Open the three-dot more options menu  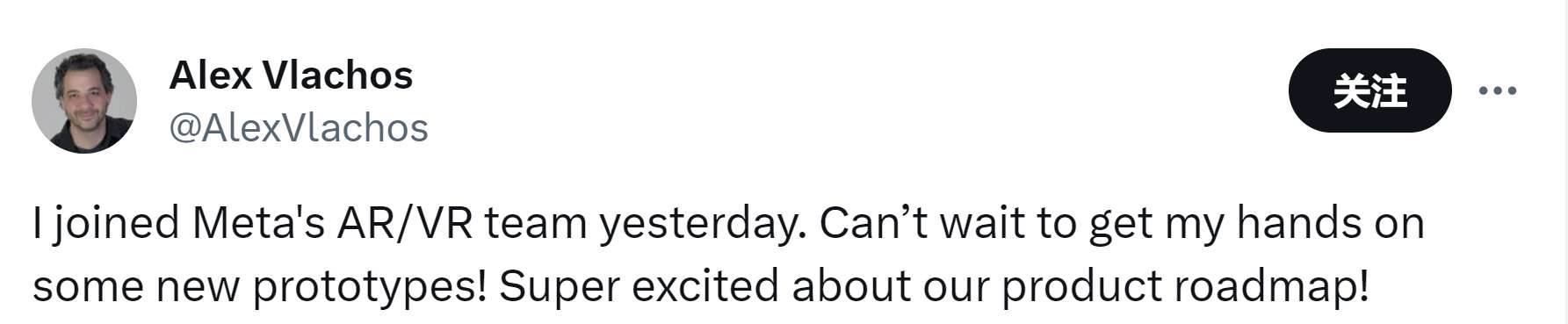[1498, 90]
